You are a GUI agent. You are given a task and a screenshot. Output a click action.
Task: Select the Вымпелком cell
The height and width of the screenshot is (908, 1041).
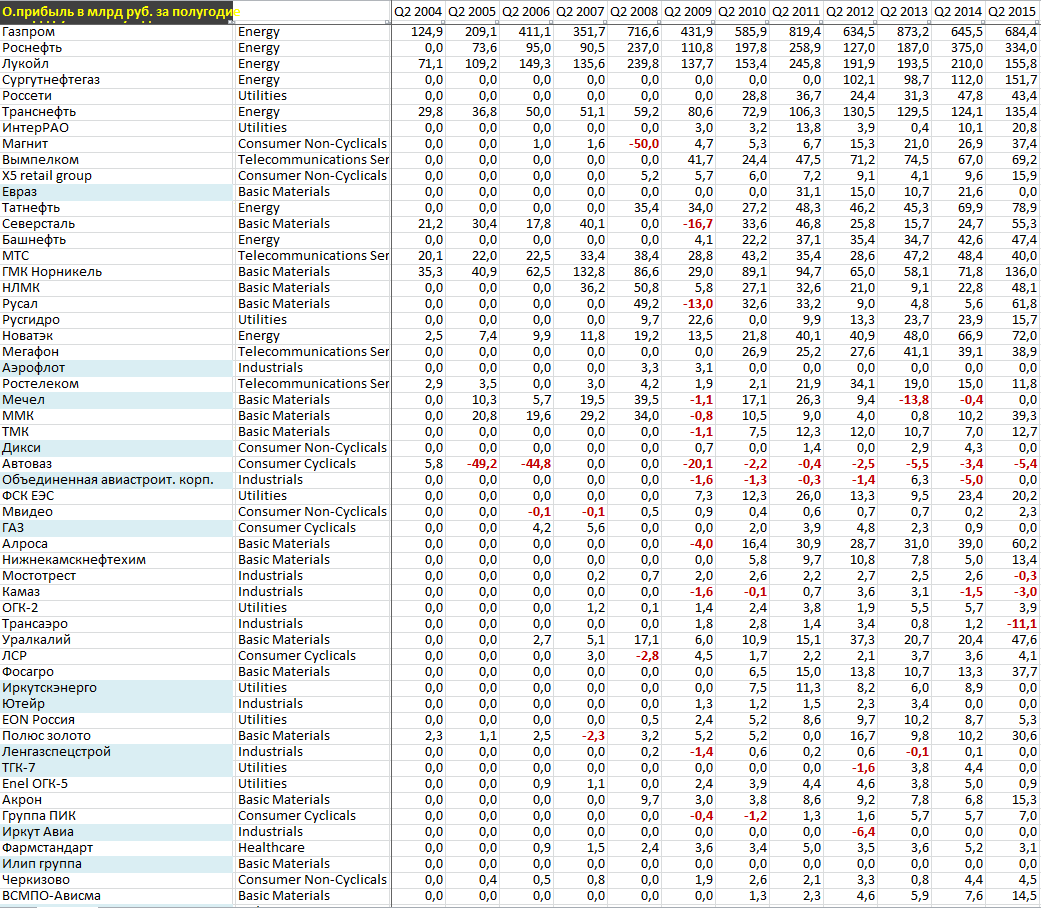[118, 159]
